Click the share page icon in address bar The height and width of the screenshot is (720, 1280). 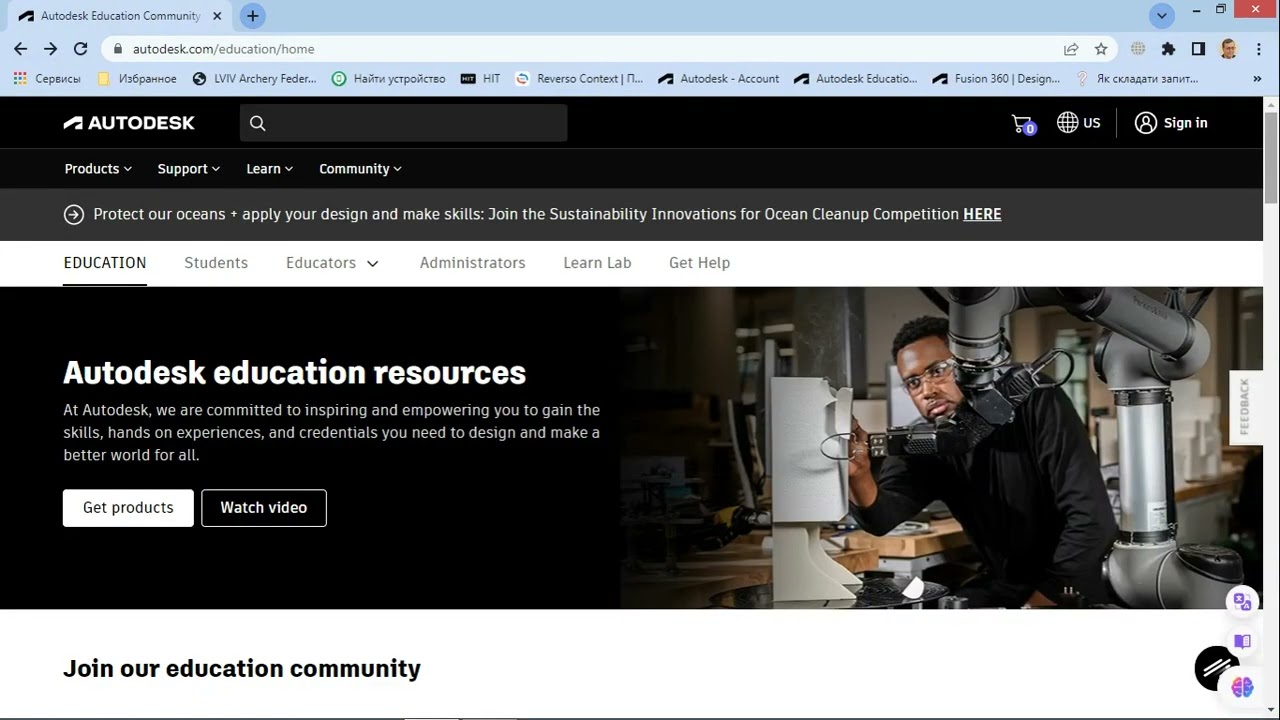click(x=1071, y=48)
